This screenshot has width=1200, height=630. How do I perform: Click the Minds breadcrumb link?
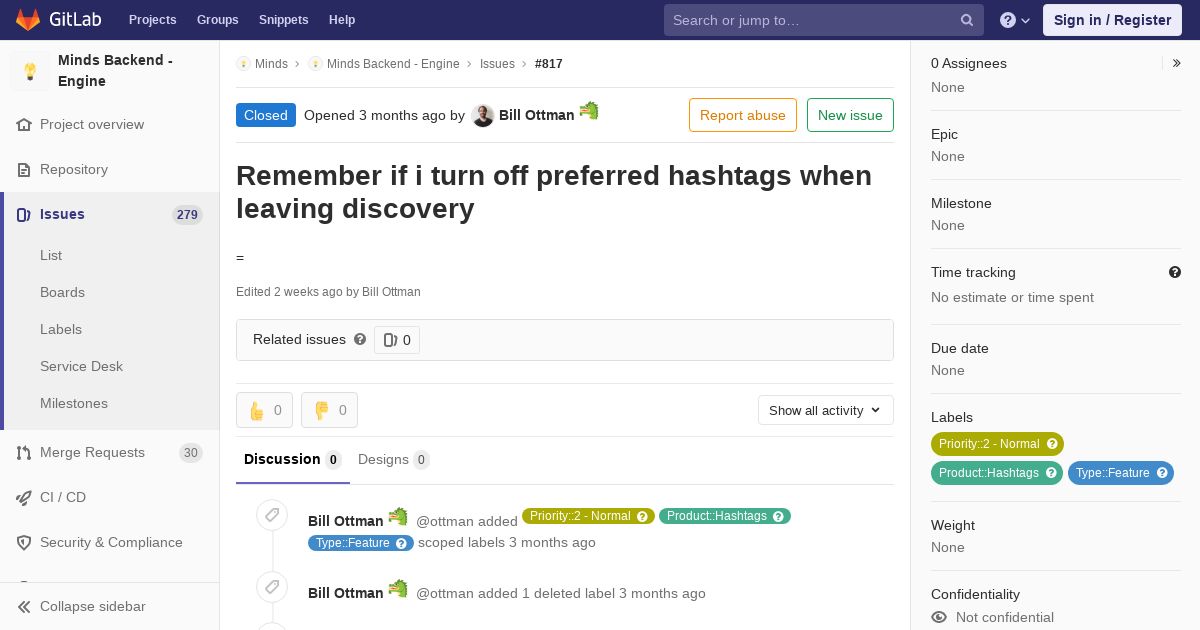coord(271,64)
